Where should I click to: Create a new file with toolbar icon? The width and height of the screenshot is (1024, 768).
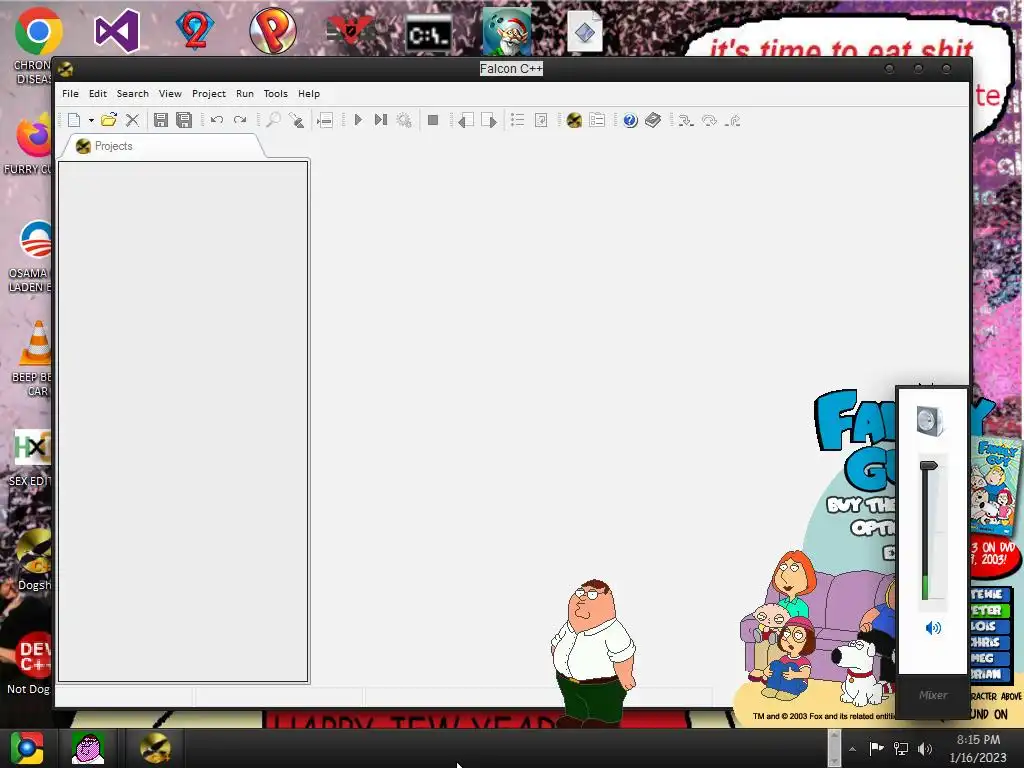pos(74,120)
